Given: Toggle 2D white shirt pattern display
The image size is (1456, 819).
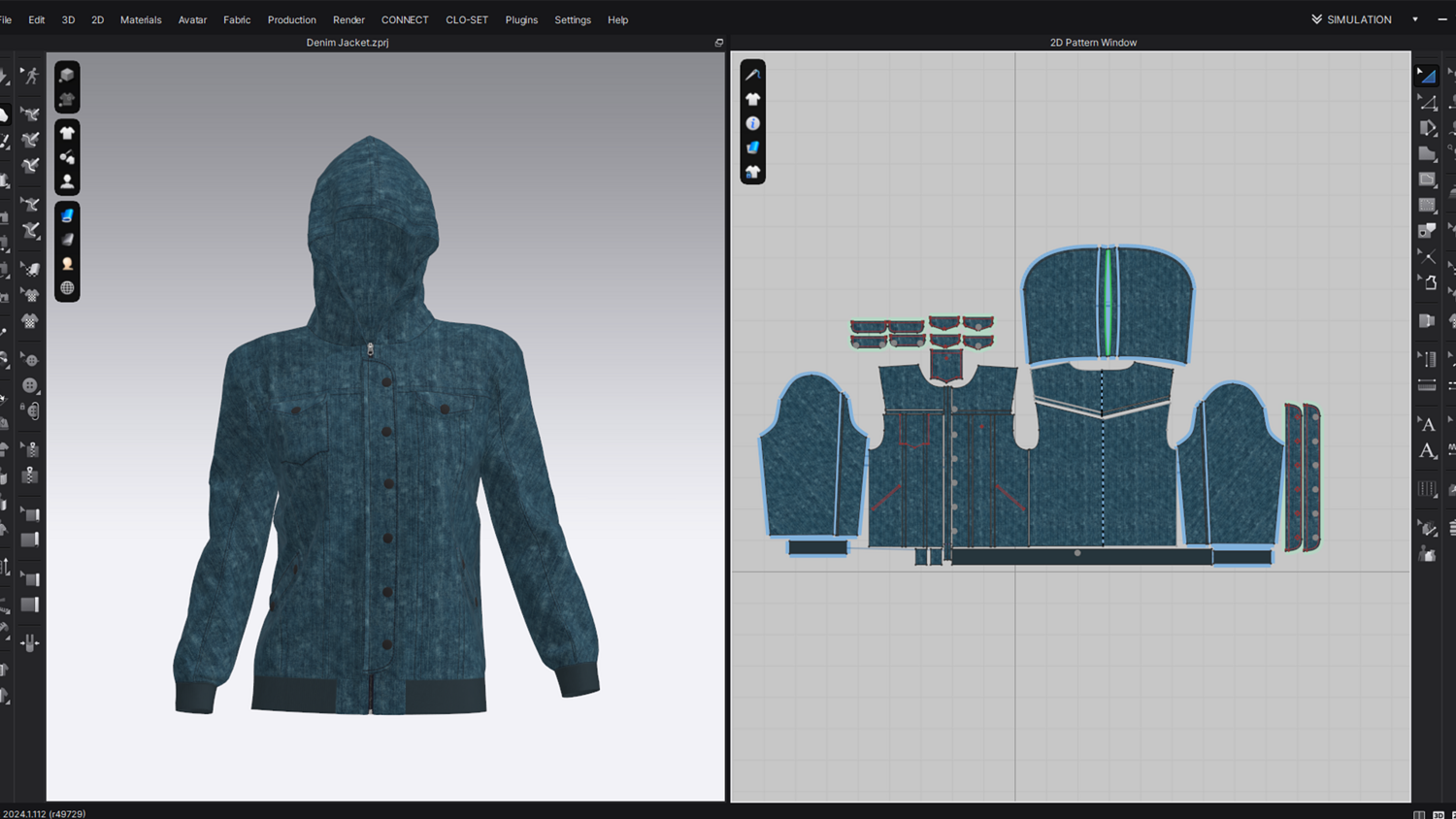Looking at the screenshot, I should pyautogui.click(x=752, y=99).
